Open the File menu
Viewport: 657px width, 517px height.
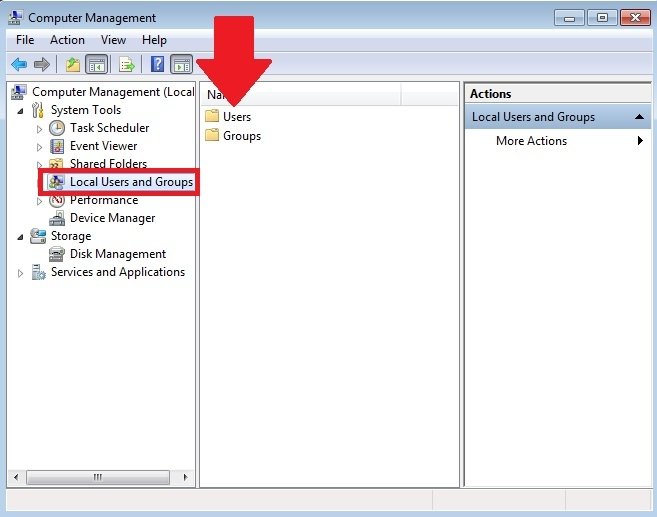click(x=25, y=40)
